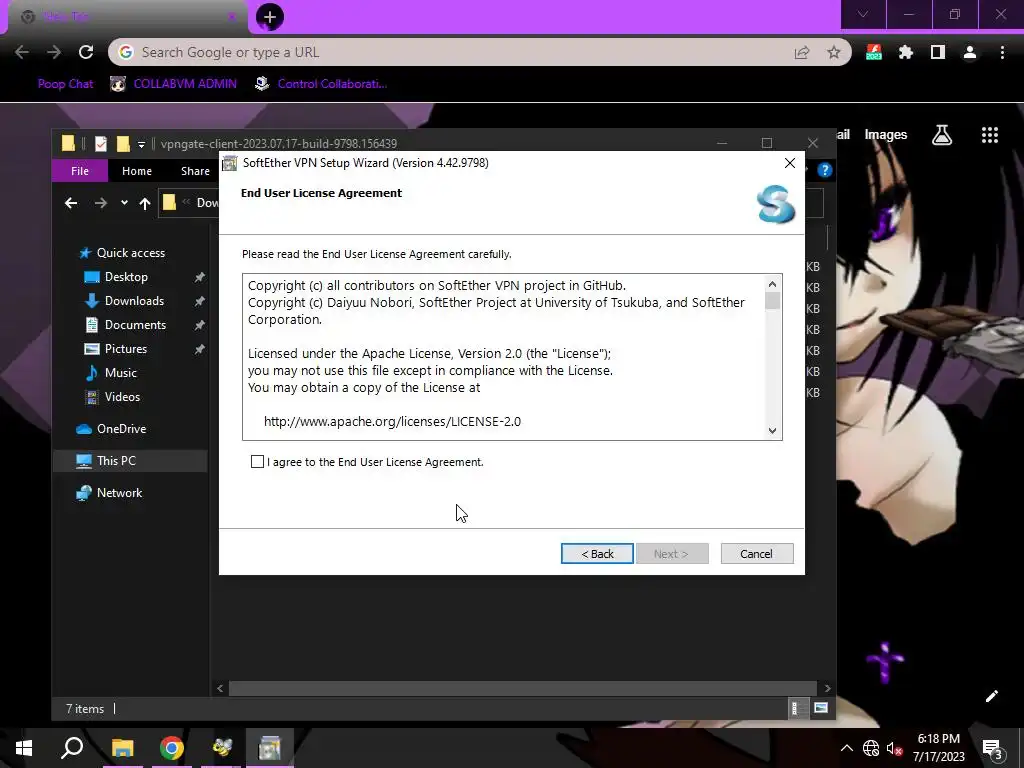Bookmark this tab with the star icon

click(x=834, y=52)
